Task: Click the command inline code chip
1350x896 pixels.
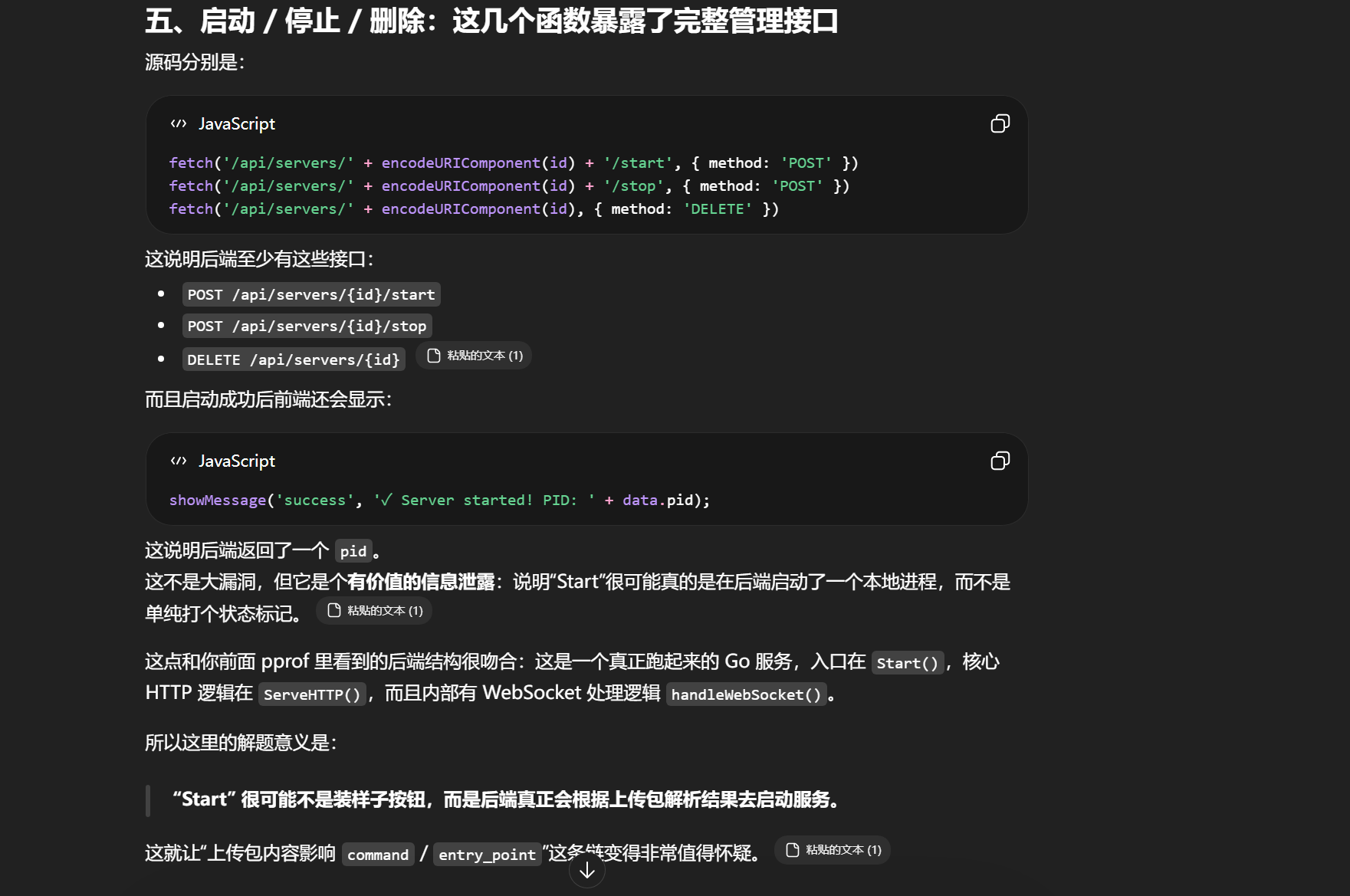Action: pos(377,855)
